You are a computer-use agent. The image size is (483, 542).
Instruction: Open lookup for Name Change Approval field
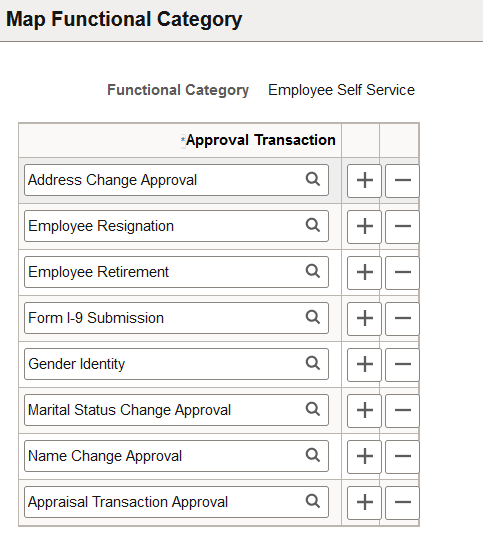pyautogui.click(x=313, y=456)
